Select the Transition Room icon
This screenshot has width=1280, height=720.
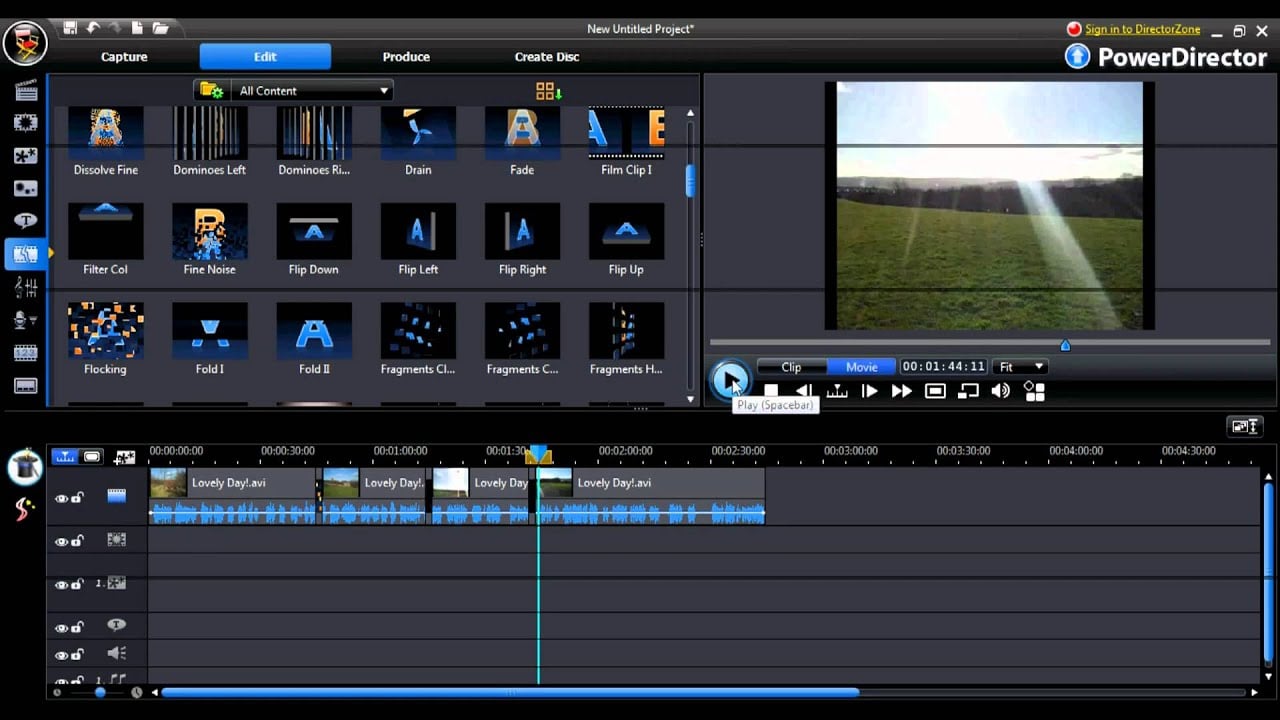coord(26,253)
